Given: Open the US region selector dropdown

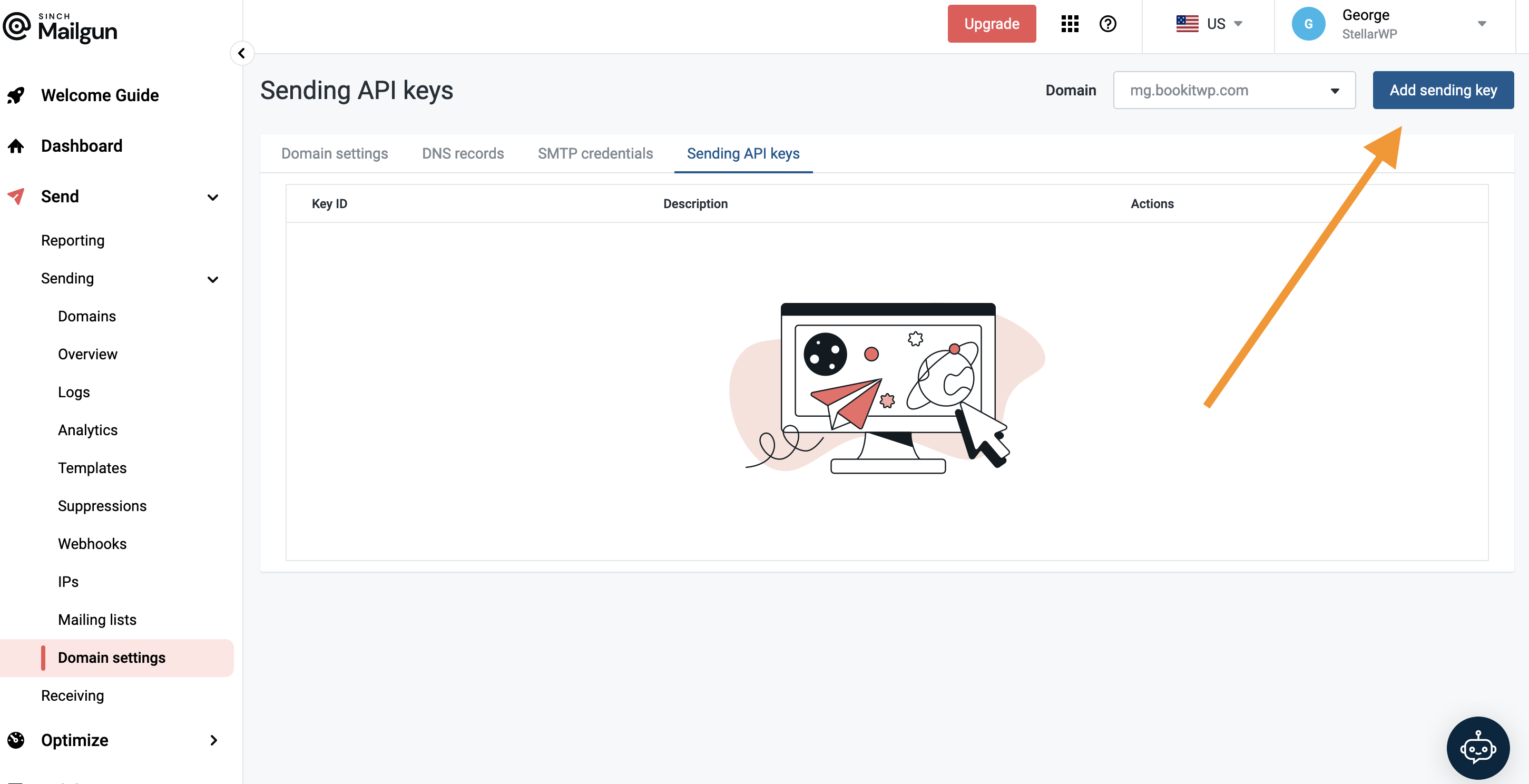Looking at the screenshot, I should (x=1209, y=24).
